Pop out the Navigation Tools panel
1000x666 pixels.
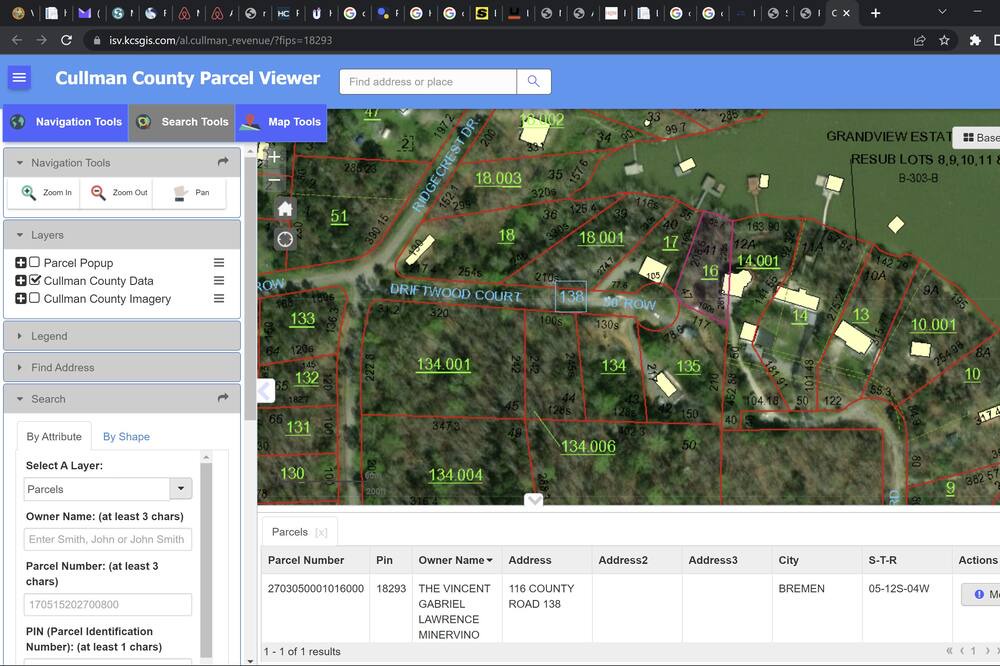pyautogui.click(x=223, y=162)
